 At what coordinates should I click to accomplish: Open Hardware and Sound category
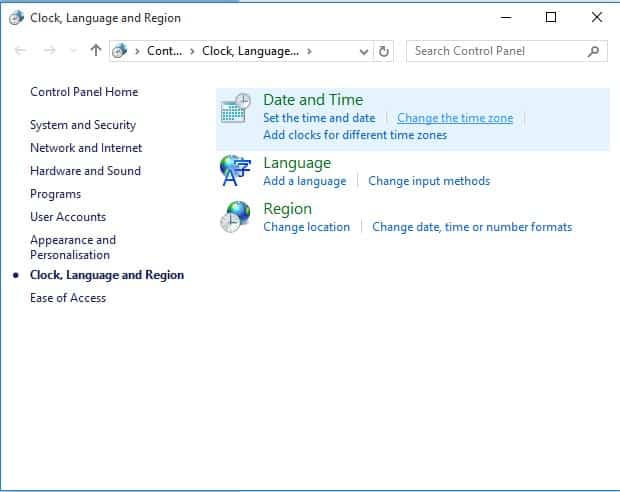(x=85, y=171)
